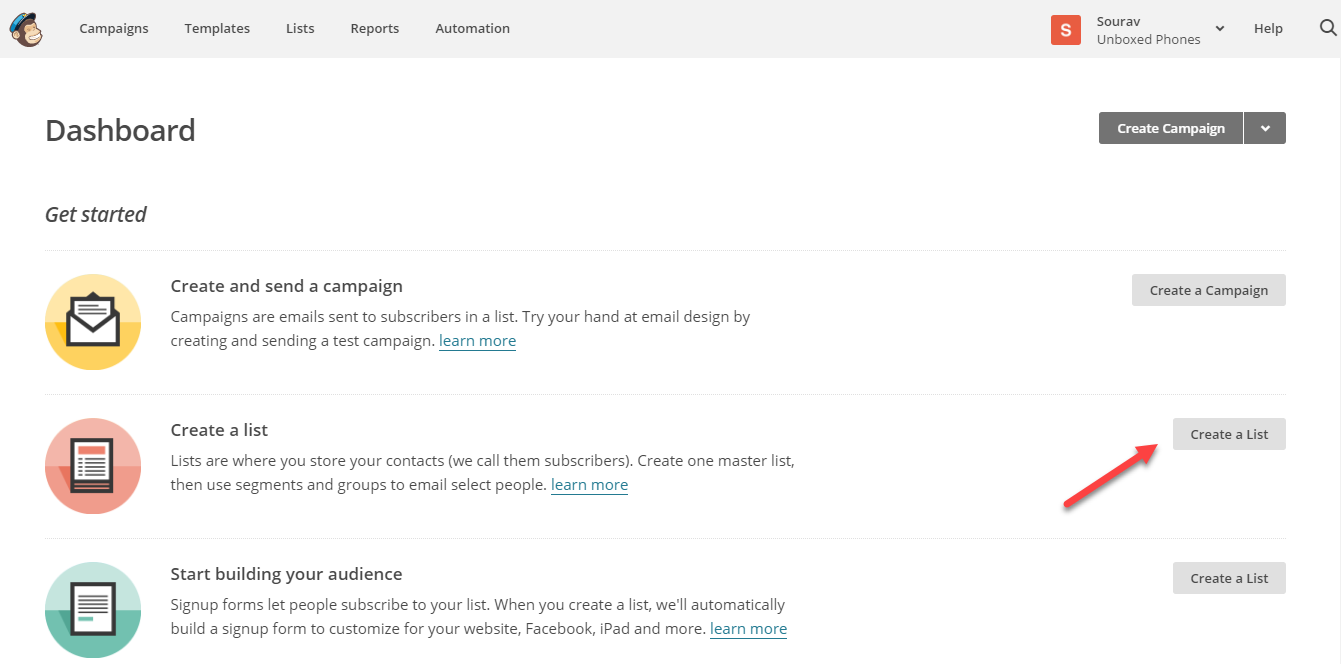The height and width of the screenshot is (664, 1341).
Task: Click Create a List under Start building your audience
Action: (1229, 578)
